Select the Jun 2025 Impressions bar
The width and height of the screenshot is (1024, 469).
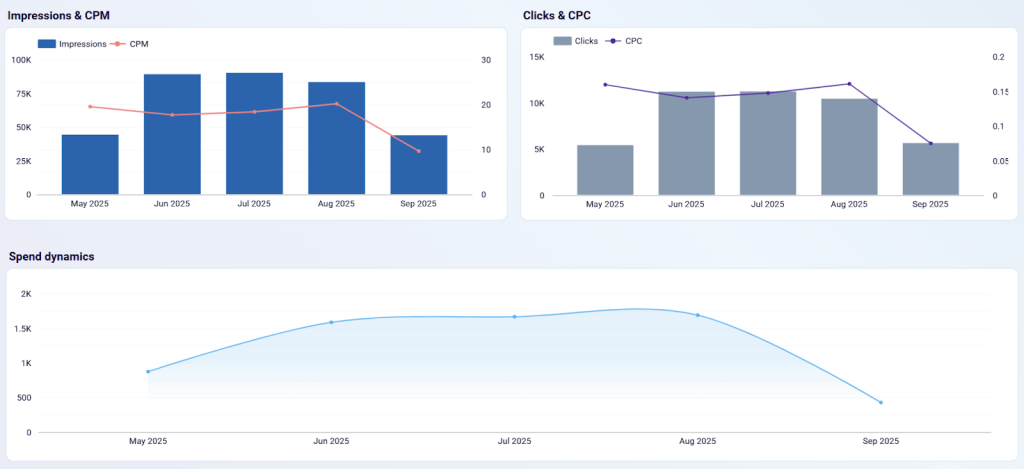(172, 135)
